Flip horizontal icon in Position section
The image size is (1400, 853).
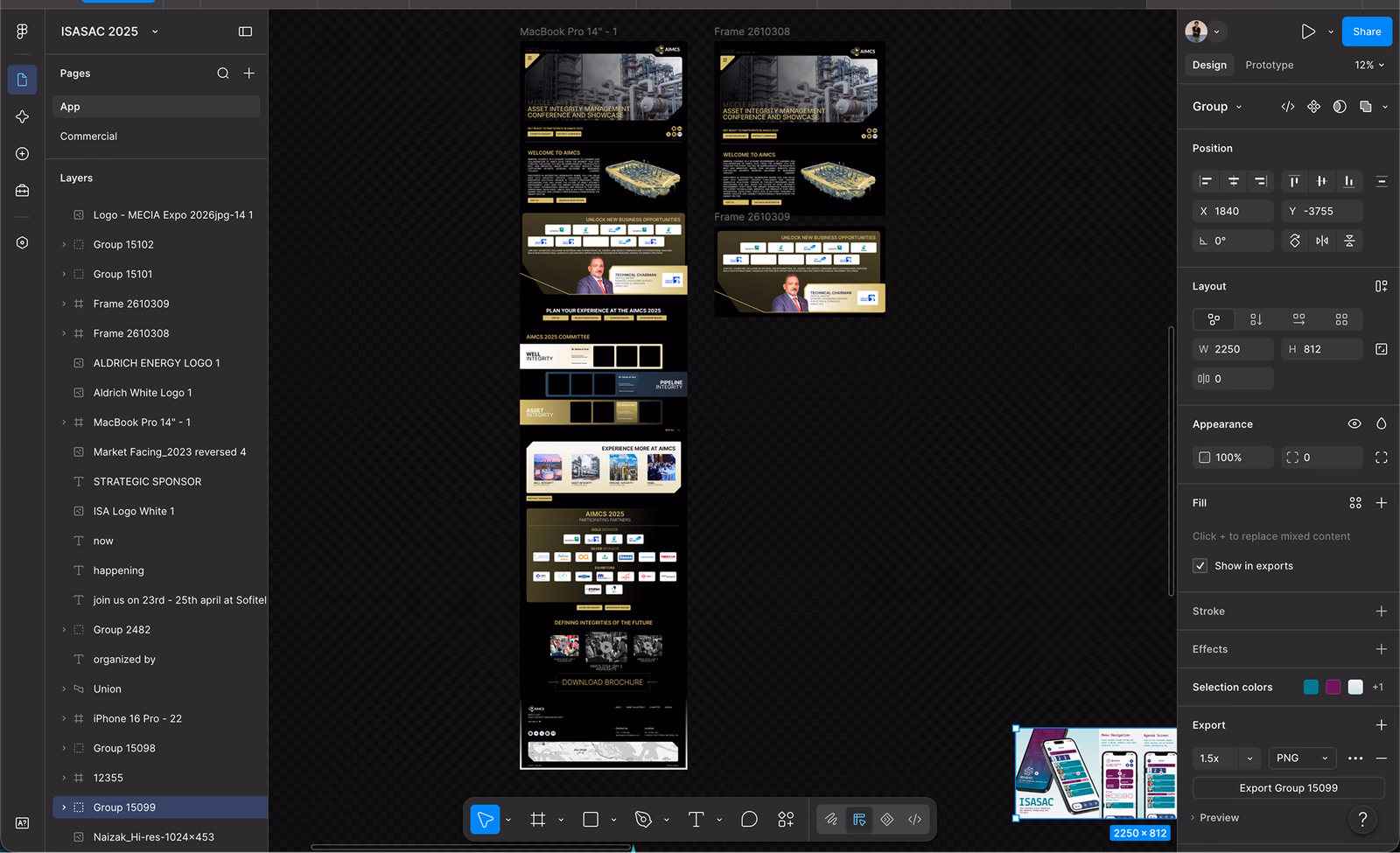tap(1322, 241)
